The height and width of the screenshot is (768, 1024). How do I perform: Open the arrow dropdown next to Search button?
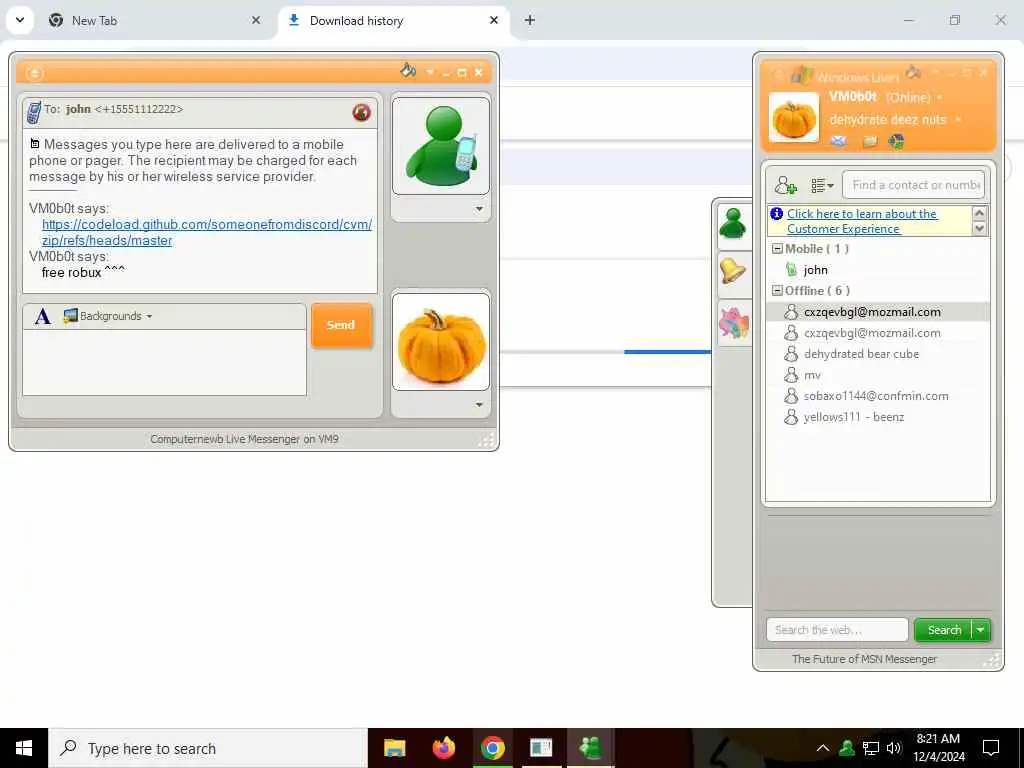tap(981, 630)
